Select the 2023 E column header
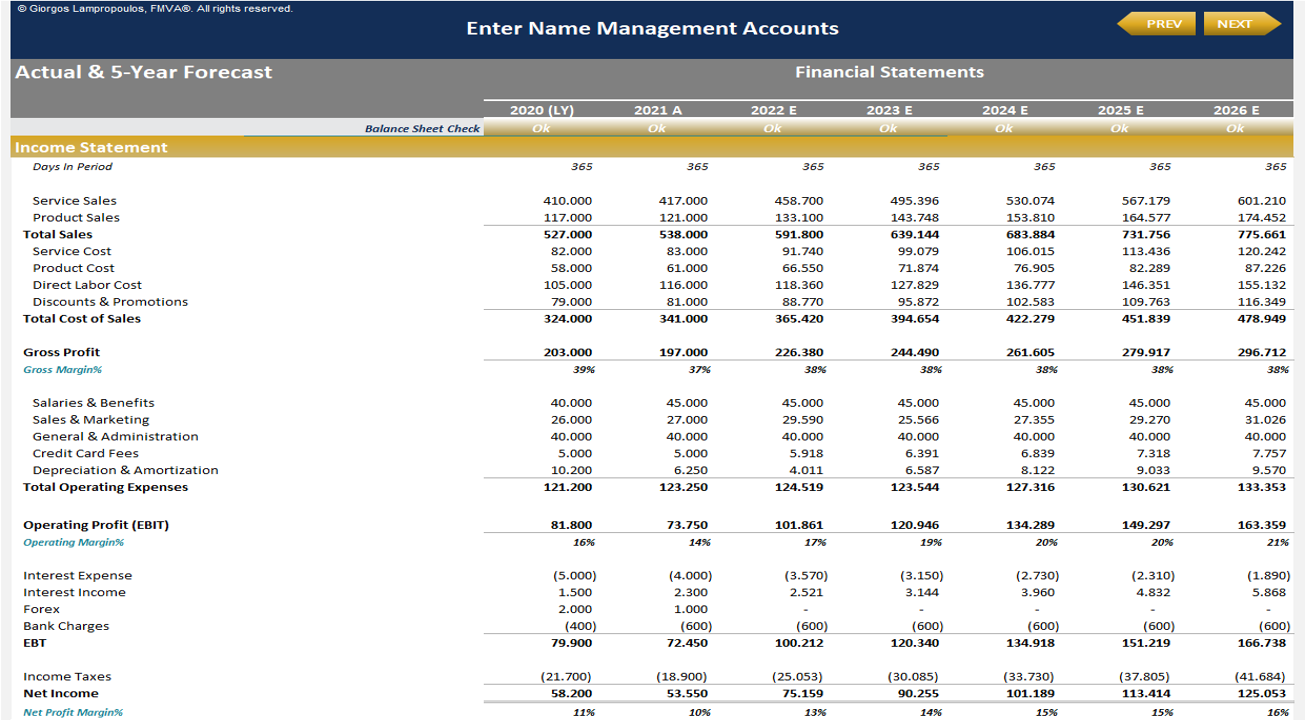Screen dimensions: 1305x720 pos(889,110)
